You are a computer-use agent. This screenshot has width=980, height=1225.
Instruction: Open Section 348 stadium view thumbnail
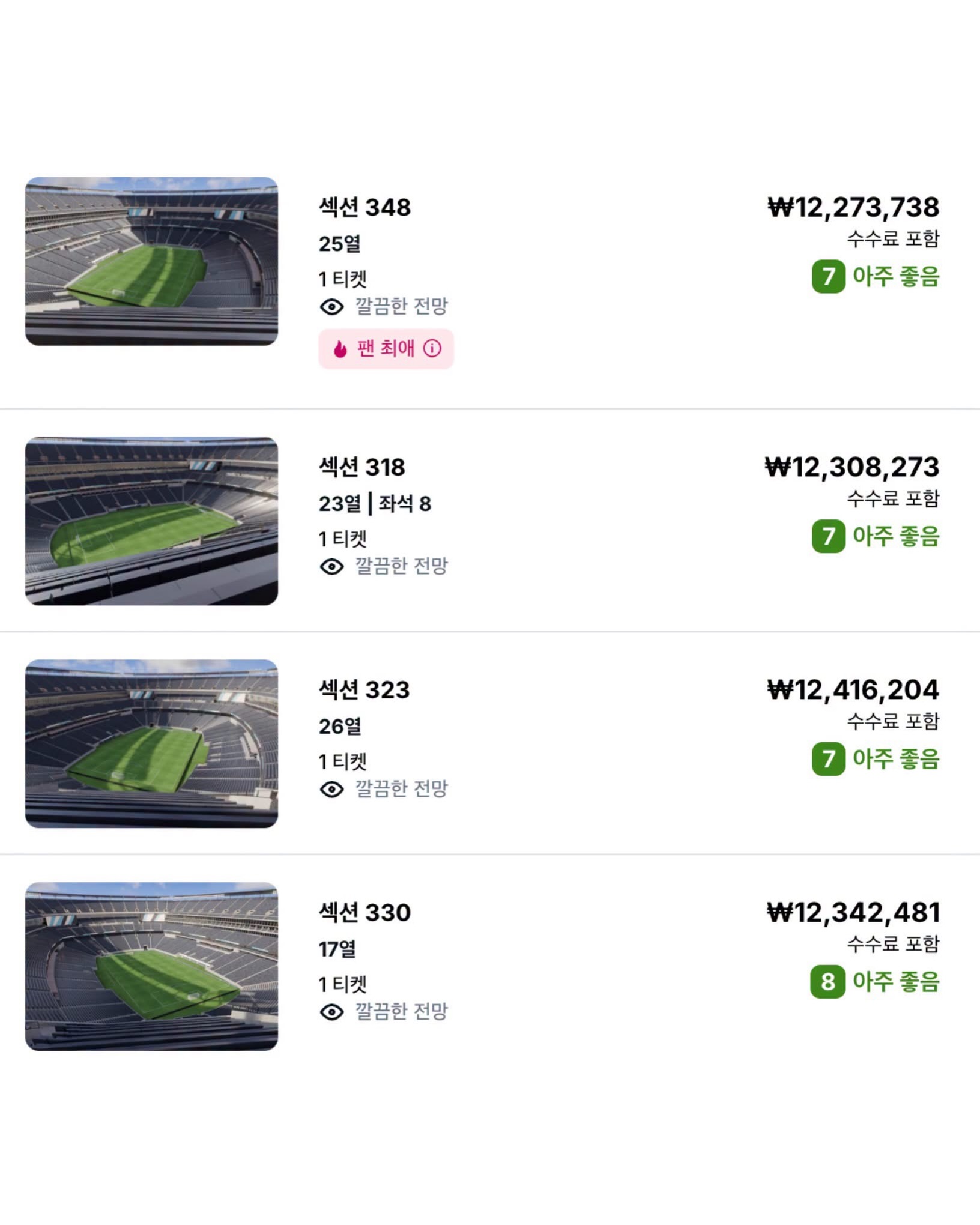tap(151, 261)
